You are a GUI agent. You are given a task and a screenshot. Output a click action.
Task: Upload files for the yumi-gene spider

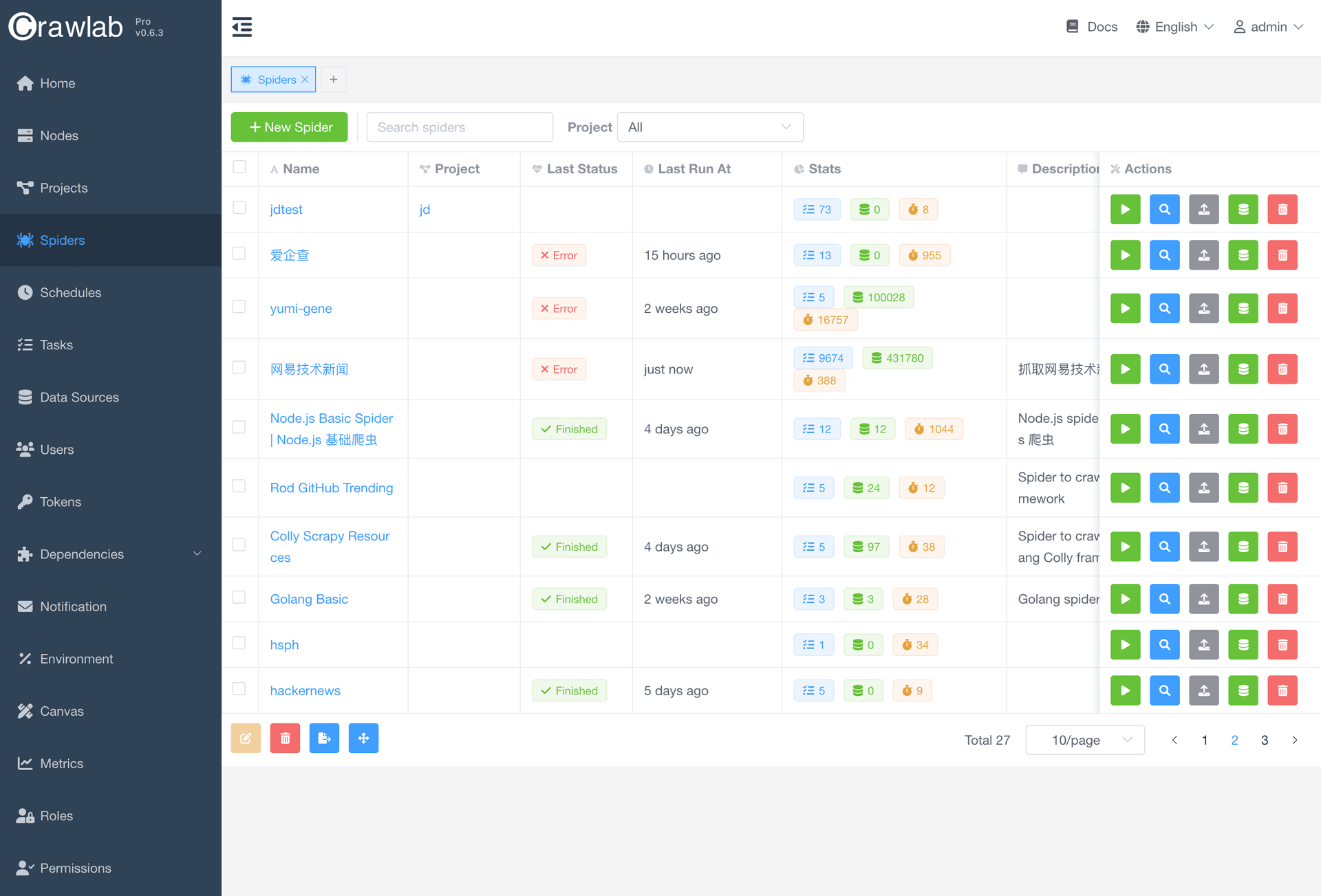coord(1203,308)
